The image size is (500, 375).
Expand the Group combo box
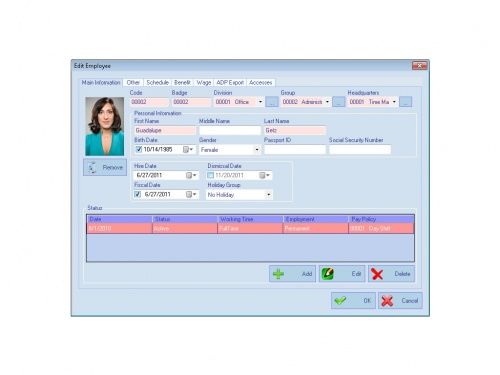[x=327, y=102]
